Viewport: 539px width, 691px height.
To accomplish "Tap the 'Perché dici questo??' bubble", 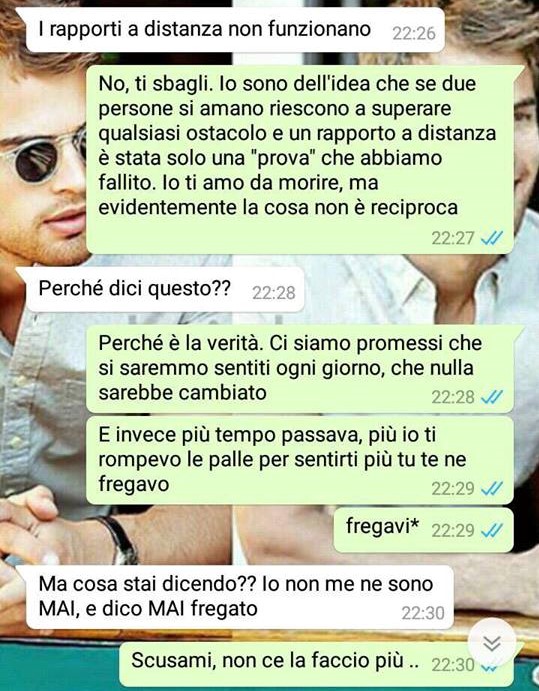I will tap(165, 289).
